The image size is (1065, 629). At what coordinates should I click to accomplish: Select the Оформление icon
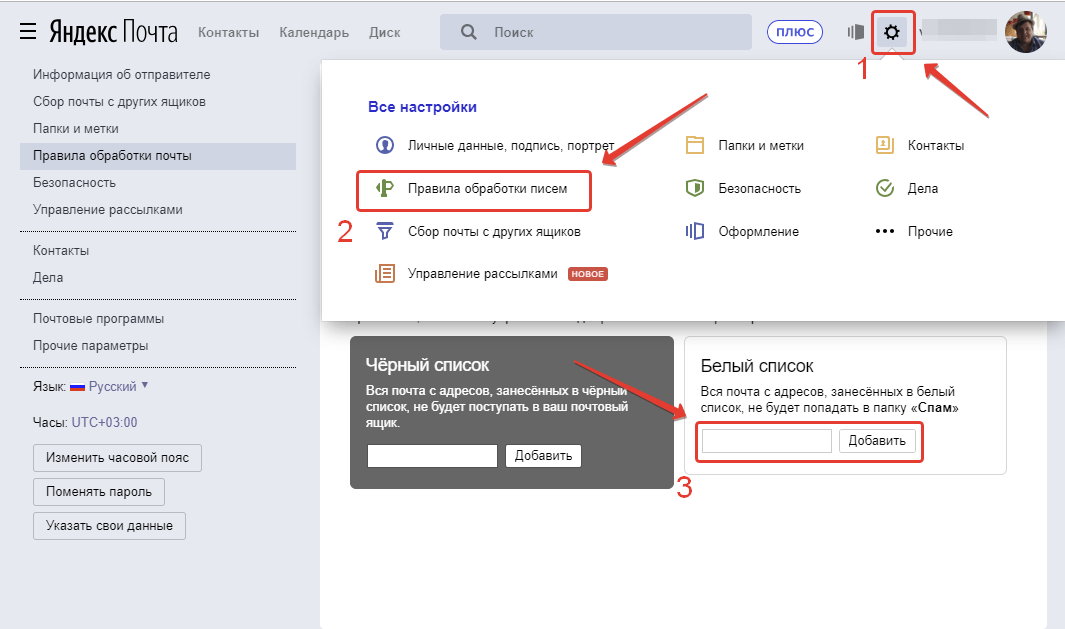(x=694, y=231)
